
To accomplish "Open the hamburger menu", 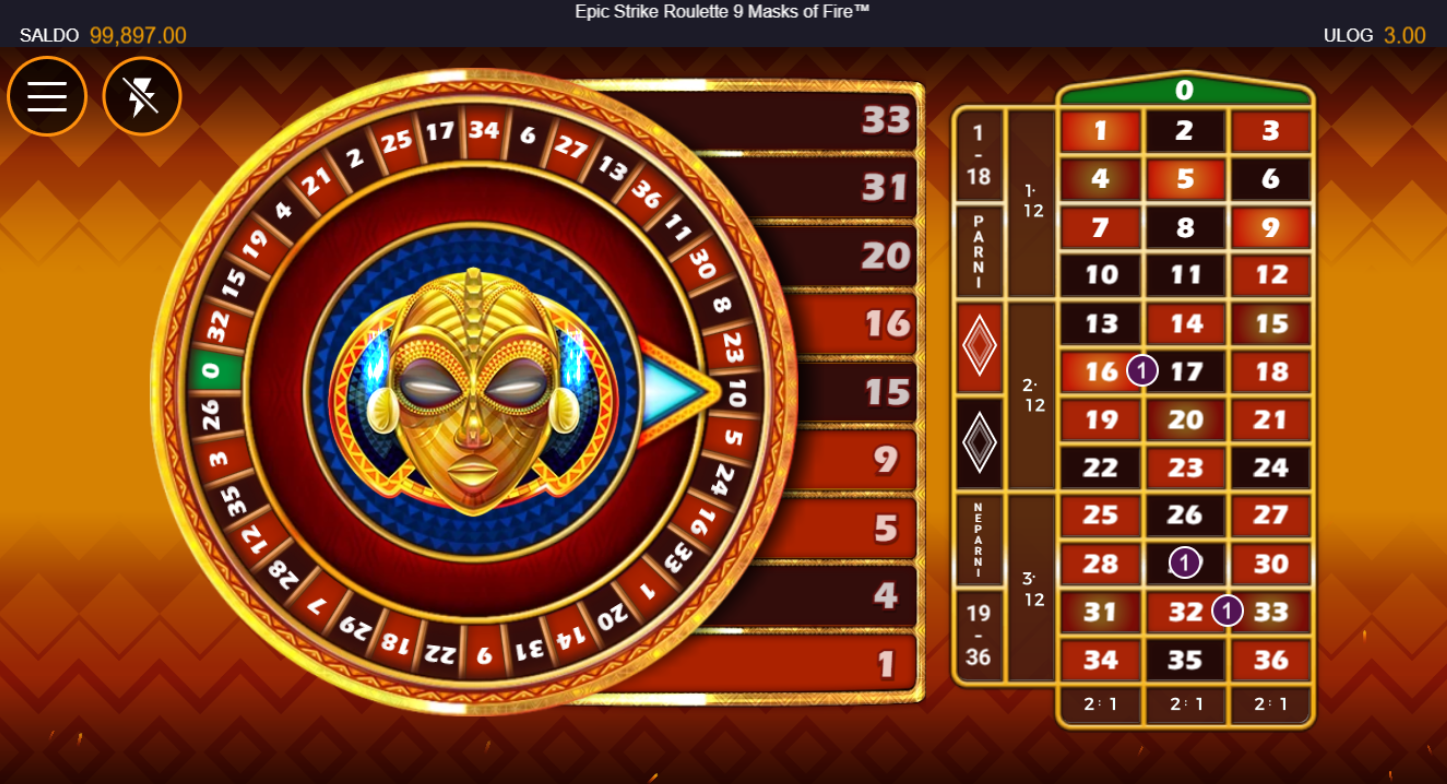I will [x=47, y=96].
